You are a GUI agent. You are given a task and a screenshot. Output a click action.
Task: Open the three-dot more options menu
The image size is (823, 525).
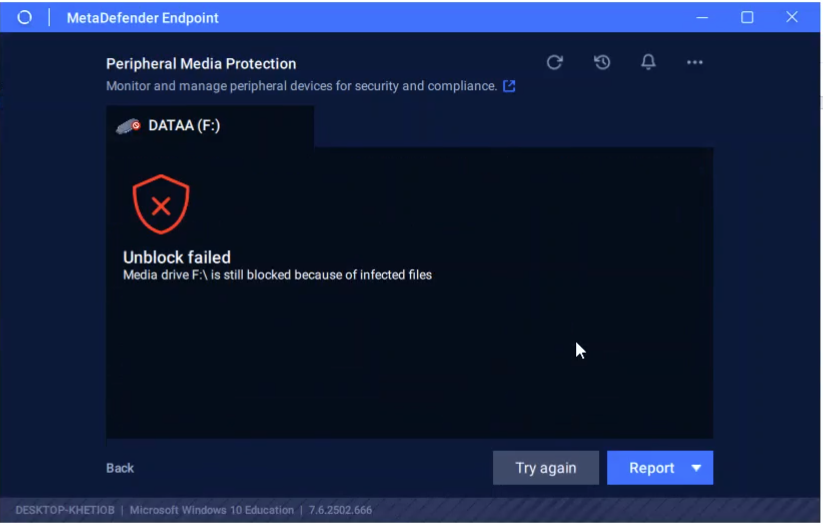coord(694,62)
